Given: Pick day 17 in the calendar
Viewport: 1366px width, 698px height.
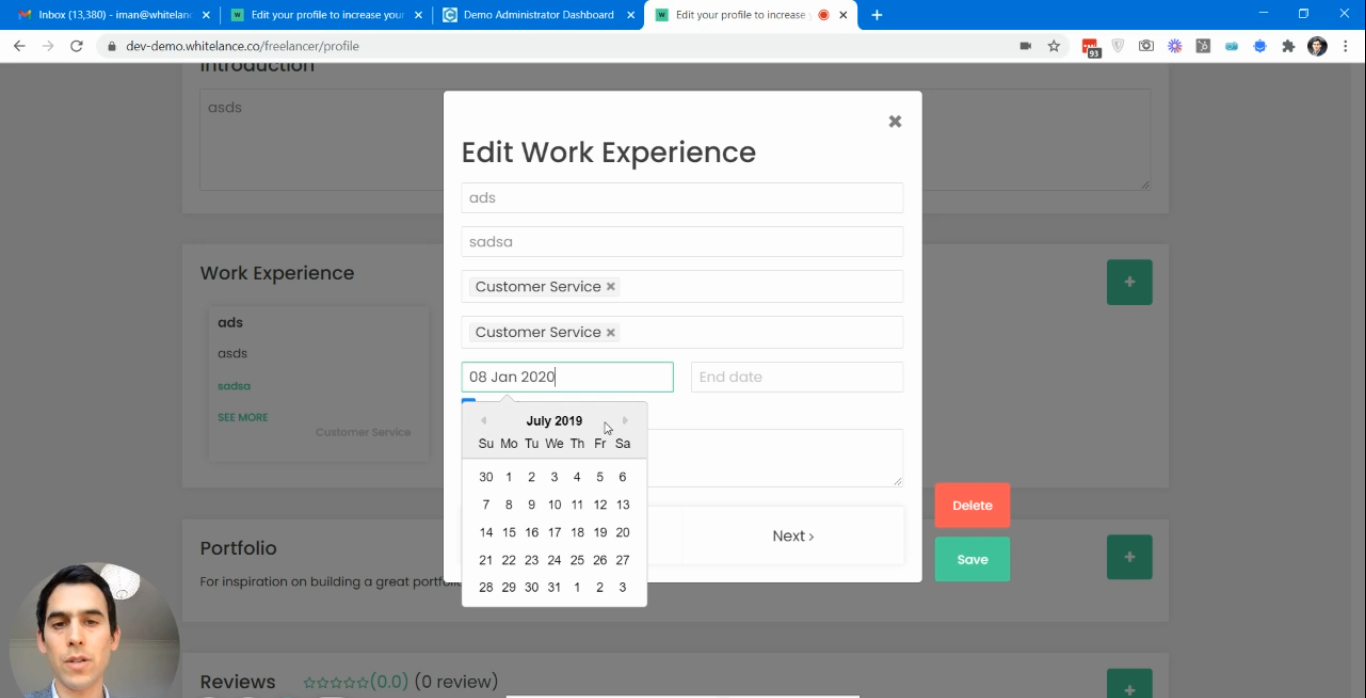Looking at the screenshot, I should click(x=554, y=533).
